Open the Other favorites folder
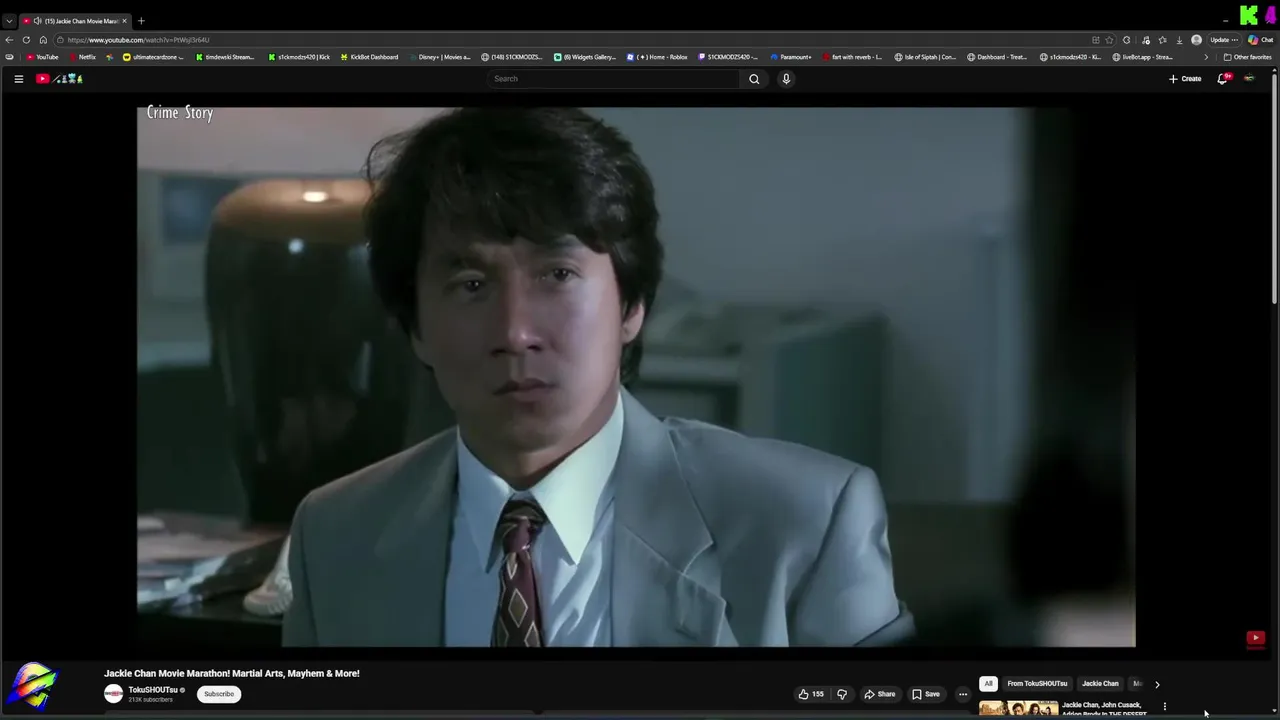The image size is (1280, 720). point(1247,57)
